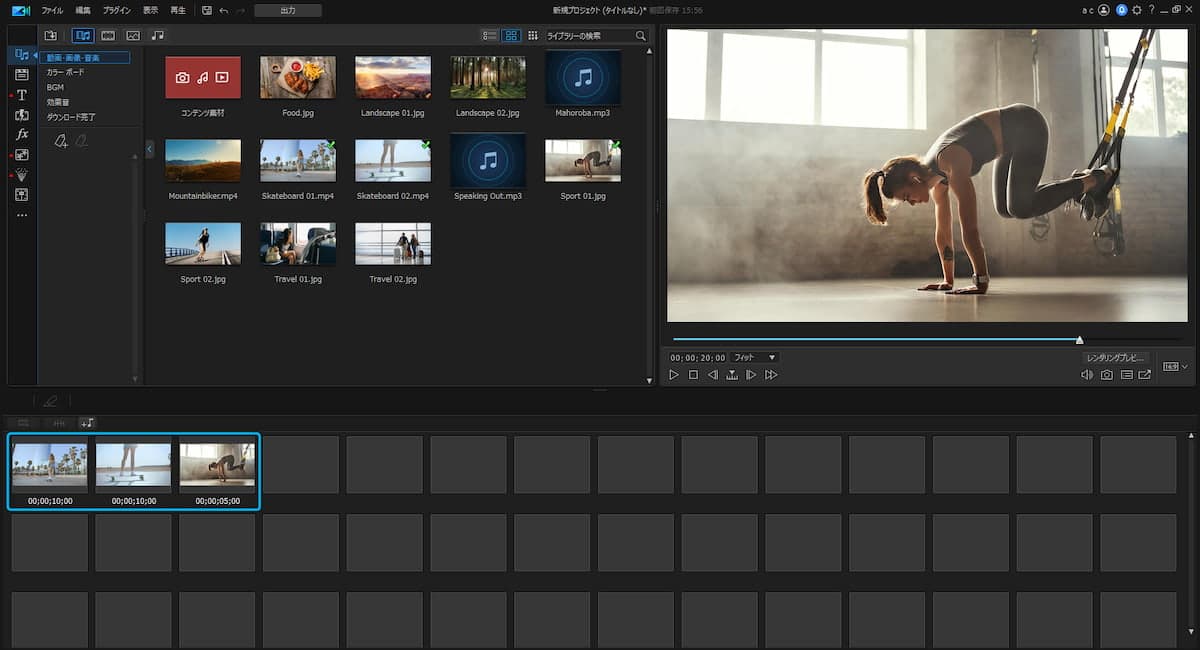1200x650 pixels.
Task: Click the library search magnifier icon
Action: (640, 36)
